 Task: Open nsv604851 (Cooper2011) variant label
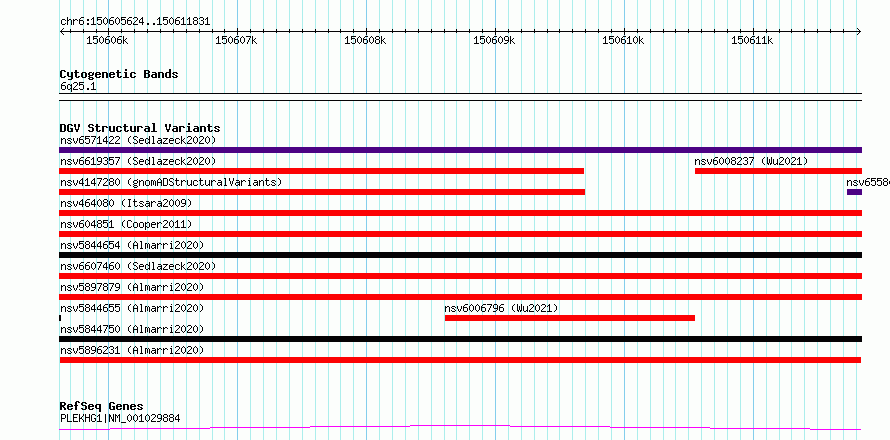tap(126, 224)
